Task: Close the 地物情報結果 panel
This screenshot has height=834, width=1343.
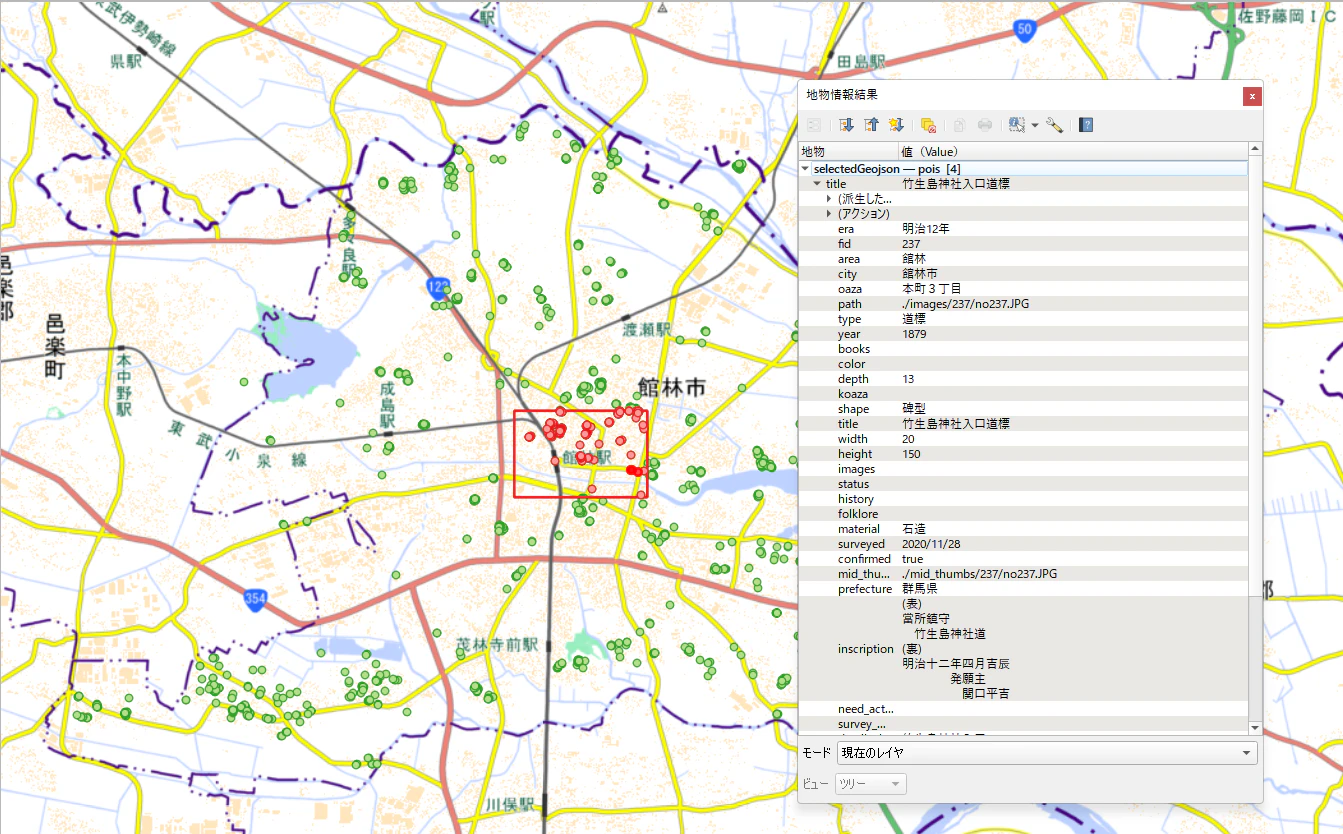Action: coord(1251,96)
